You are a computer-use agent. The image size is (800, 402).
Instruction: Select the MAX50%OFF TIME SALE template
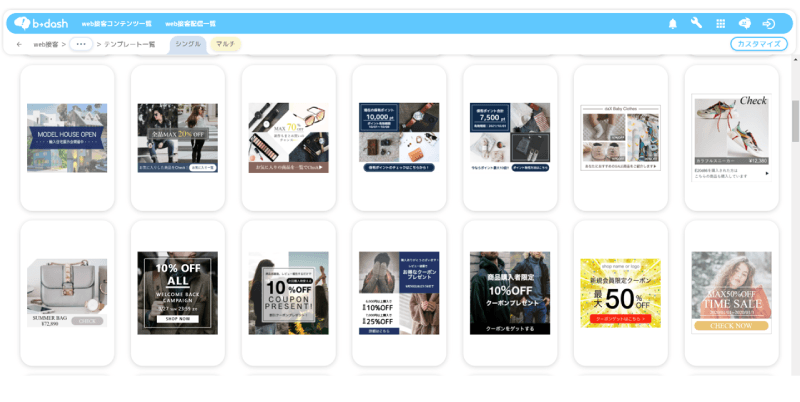(731, 293)
